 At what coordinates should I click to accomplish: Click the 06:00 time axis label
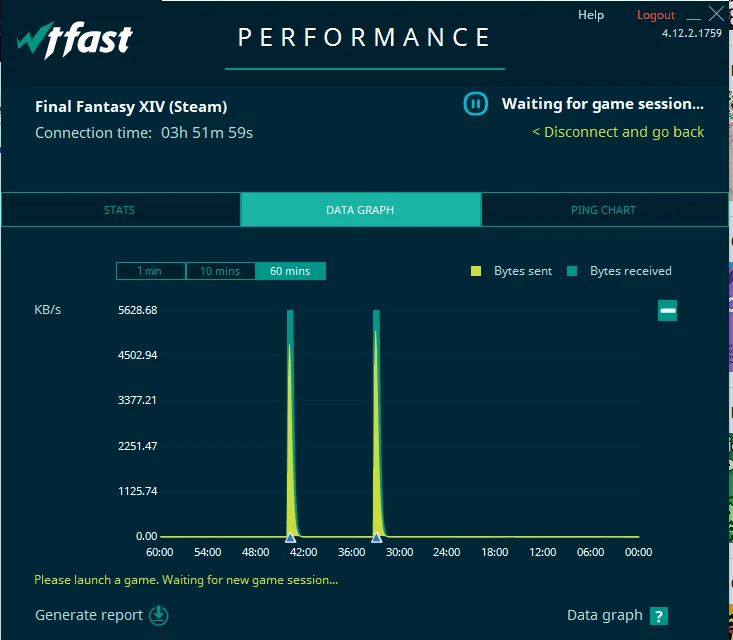point(590,552)
